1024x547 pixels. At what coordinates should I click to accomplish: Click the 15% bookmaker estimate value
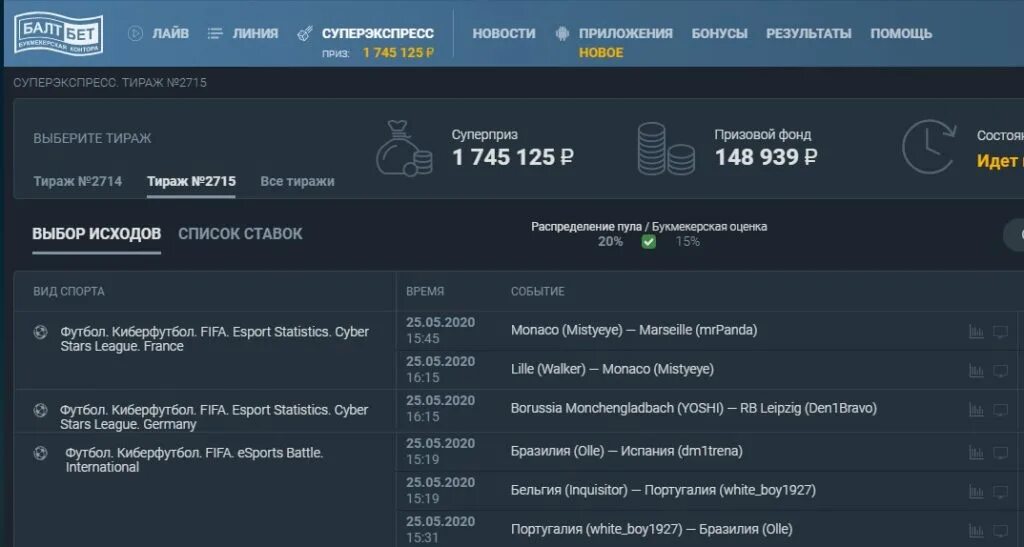pos(688,242)
